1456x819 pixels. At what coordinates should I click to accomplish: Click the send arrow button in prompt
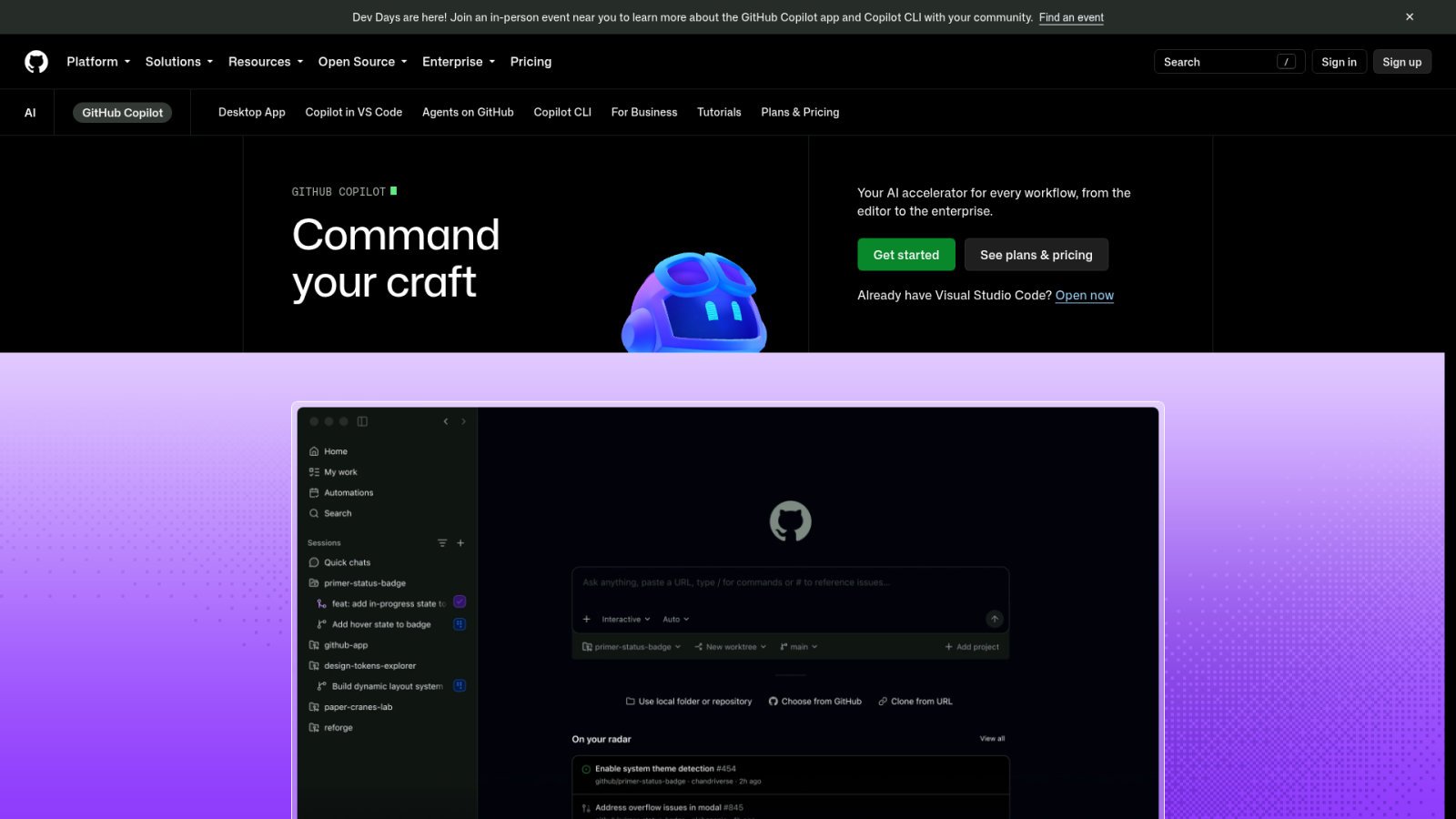(995, 619)
